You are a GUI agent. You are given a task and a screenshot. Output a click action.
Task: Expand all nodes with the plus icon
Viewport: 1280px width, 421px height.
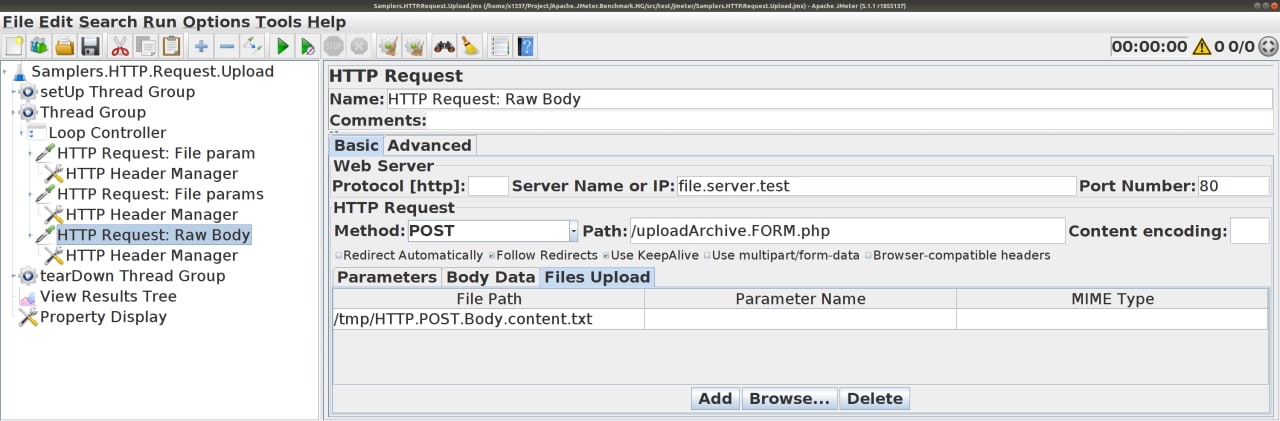click(x=201, y=46)
